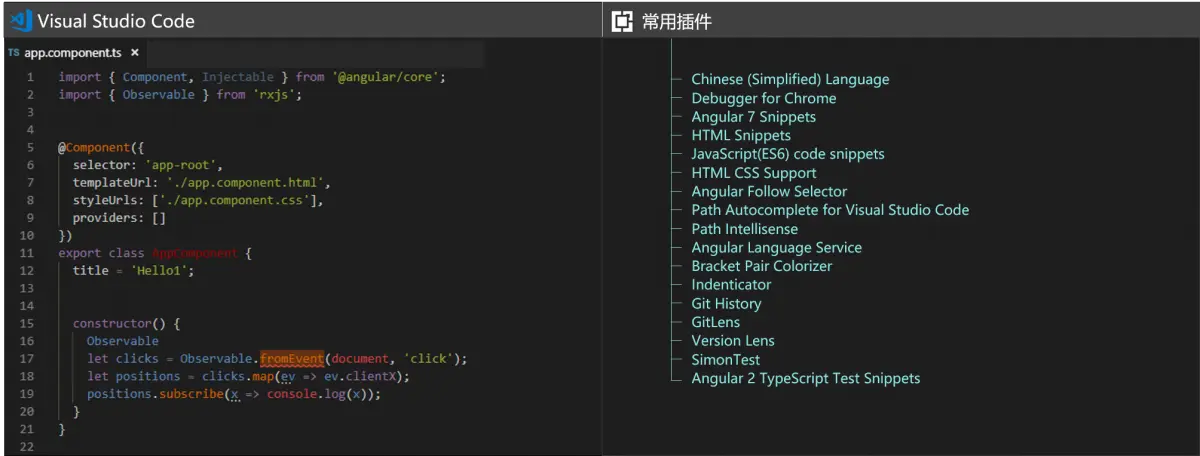This screenshot has height=456, width=1200.
Task: Click line number 17 in the gutter
Action: click(x=27, y=358)
